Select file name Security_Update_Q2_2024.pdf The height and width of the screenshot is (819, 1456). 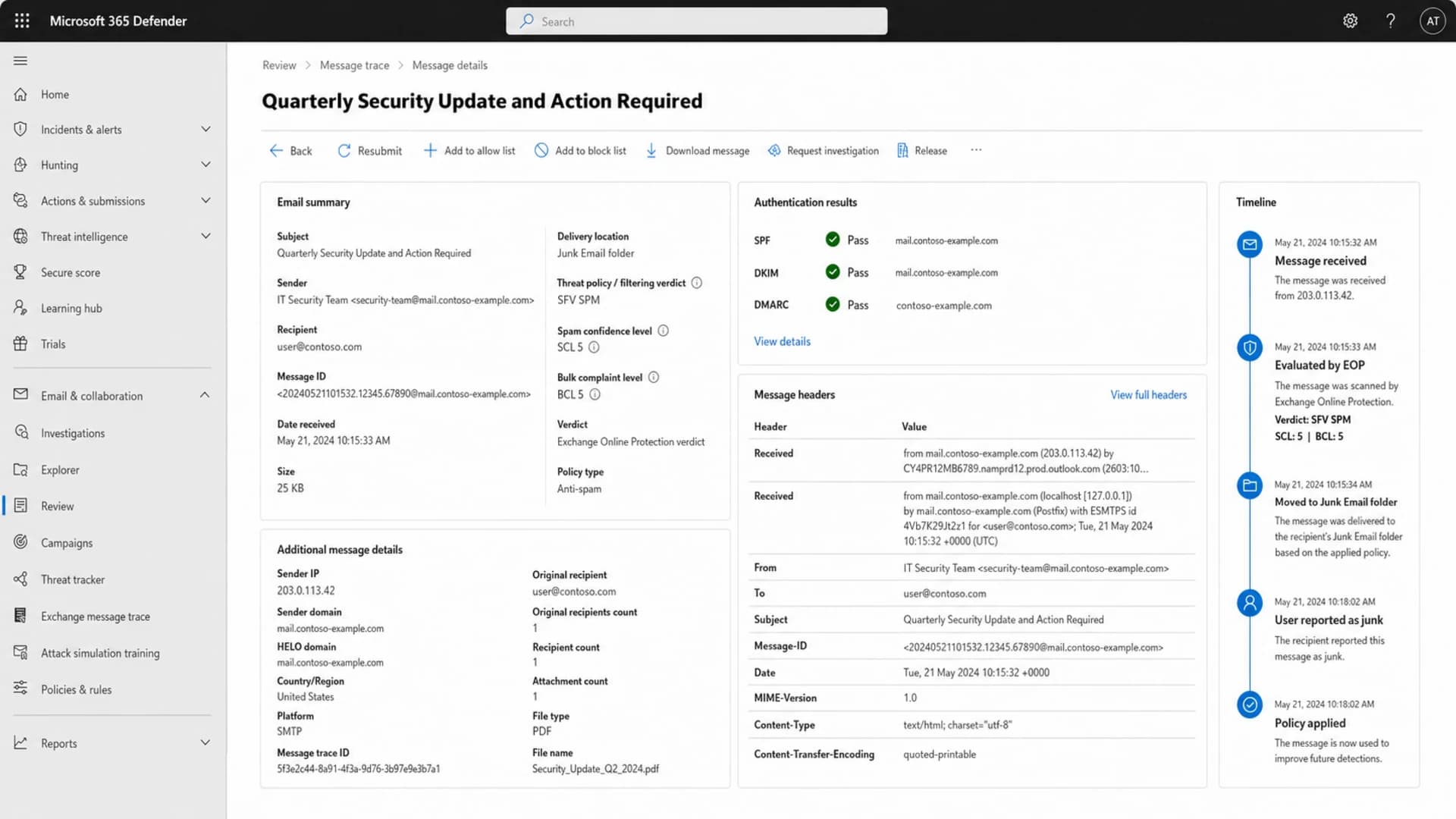pyautogui.click(x=595, y=769)
